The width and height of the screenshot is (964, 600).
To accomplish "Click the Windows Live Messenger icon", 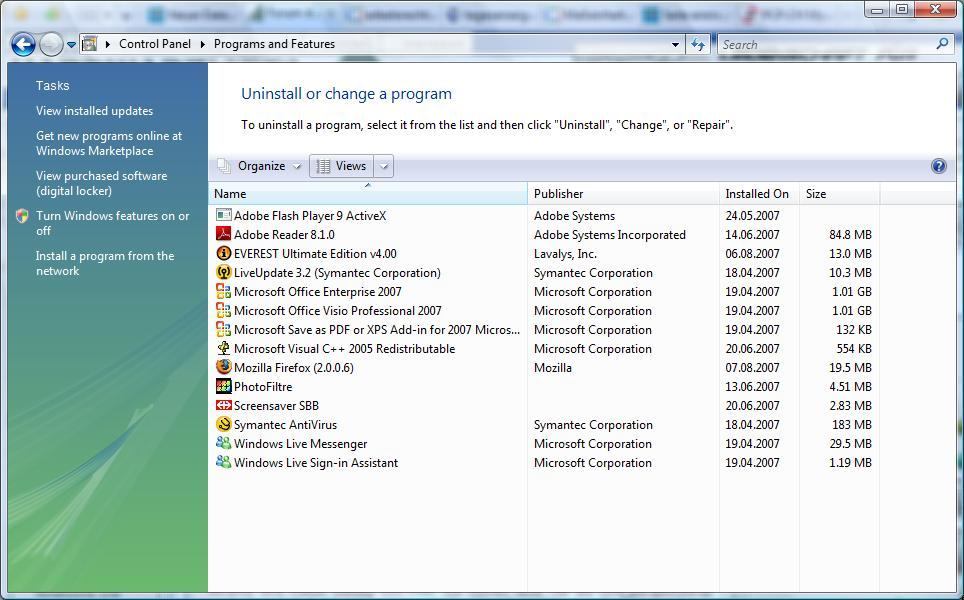I will point(224,443).
